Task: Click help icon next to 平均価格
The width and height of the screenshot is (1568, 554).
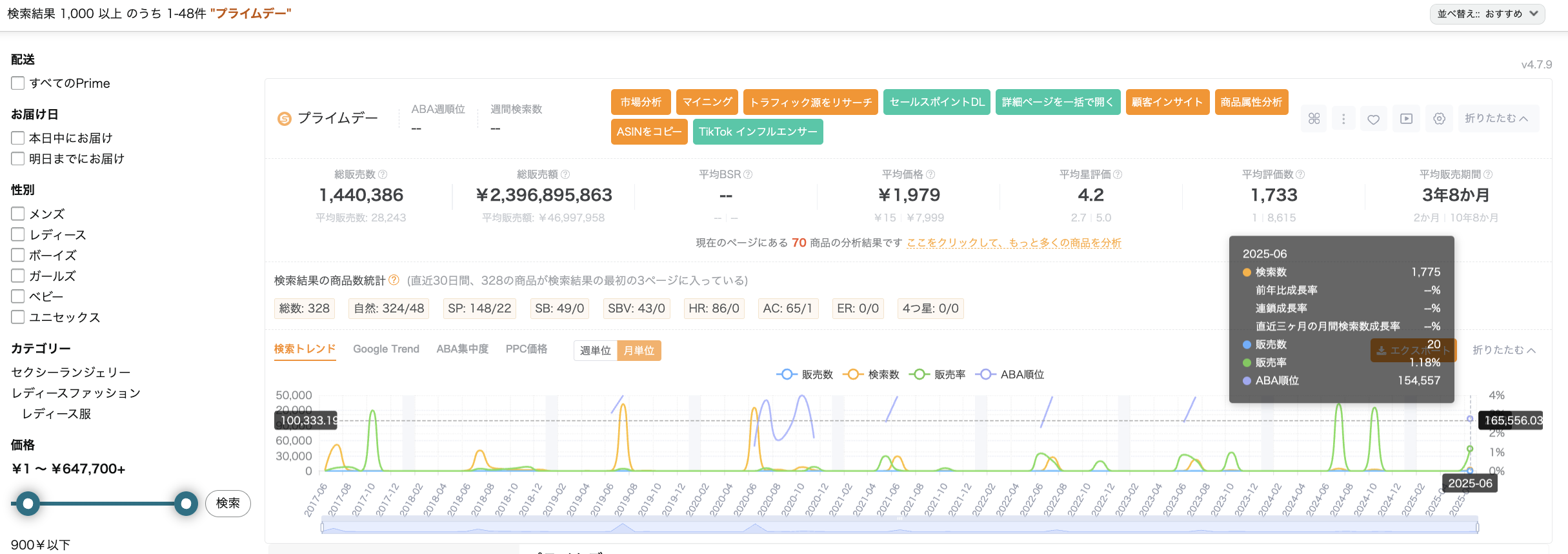Action: point(930,174)
